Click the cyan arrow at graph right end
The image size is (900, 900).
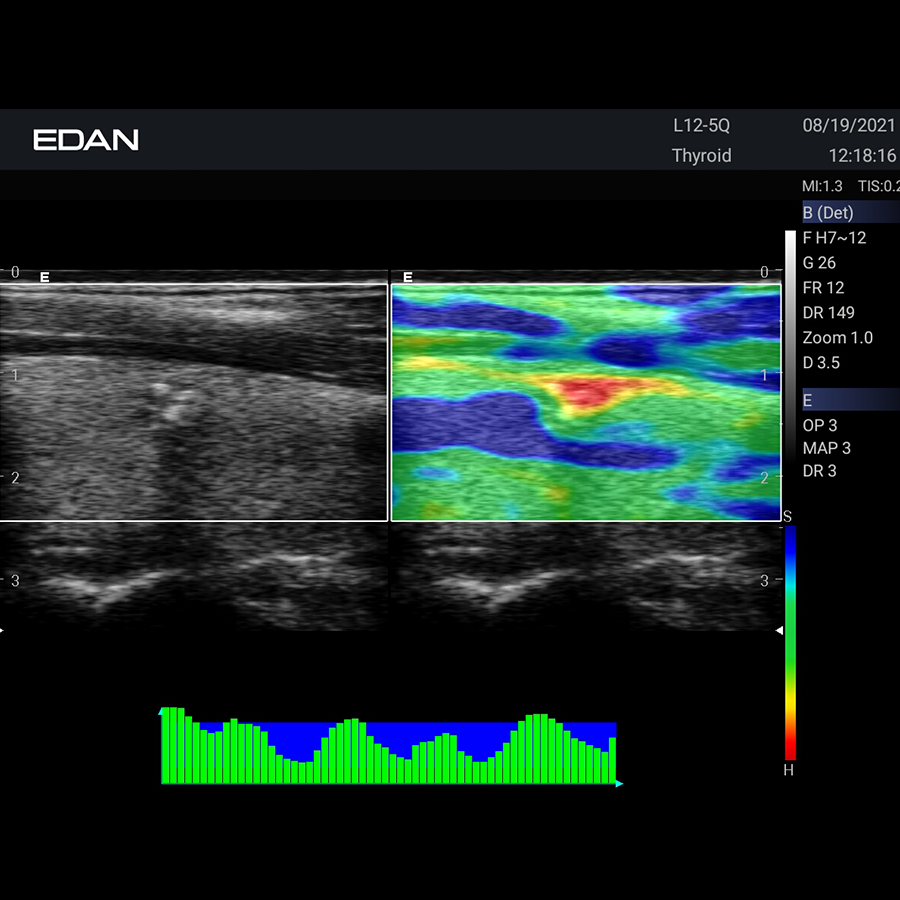[x=619, y=783]
